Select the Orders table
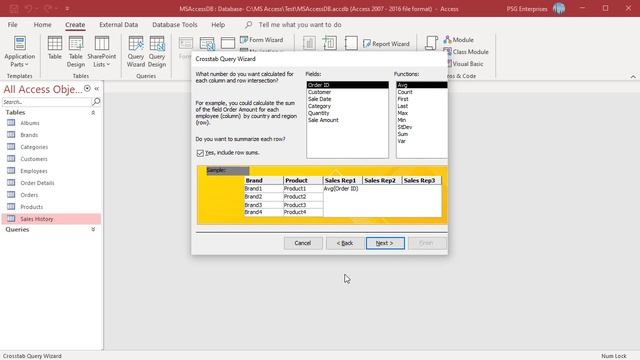 tap(51, 195)
